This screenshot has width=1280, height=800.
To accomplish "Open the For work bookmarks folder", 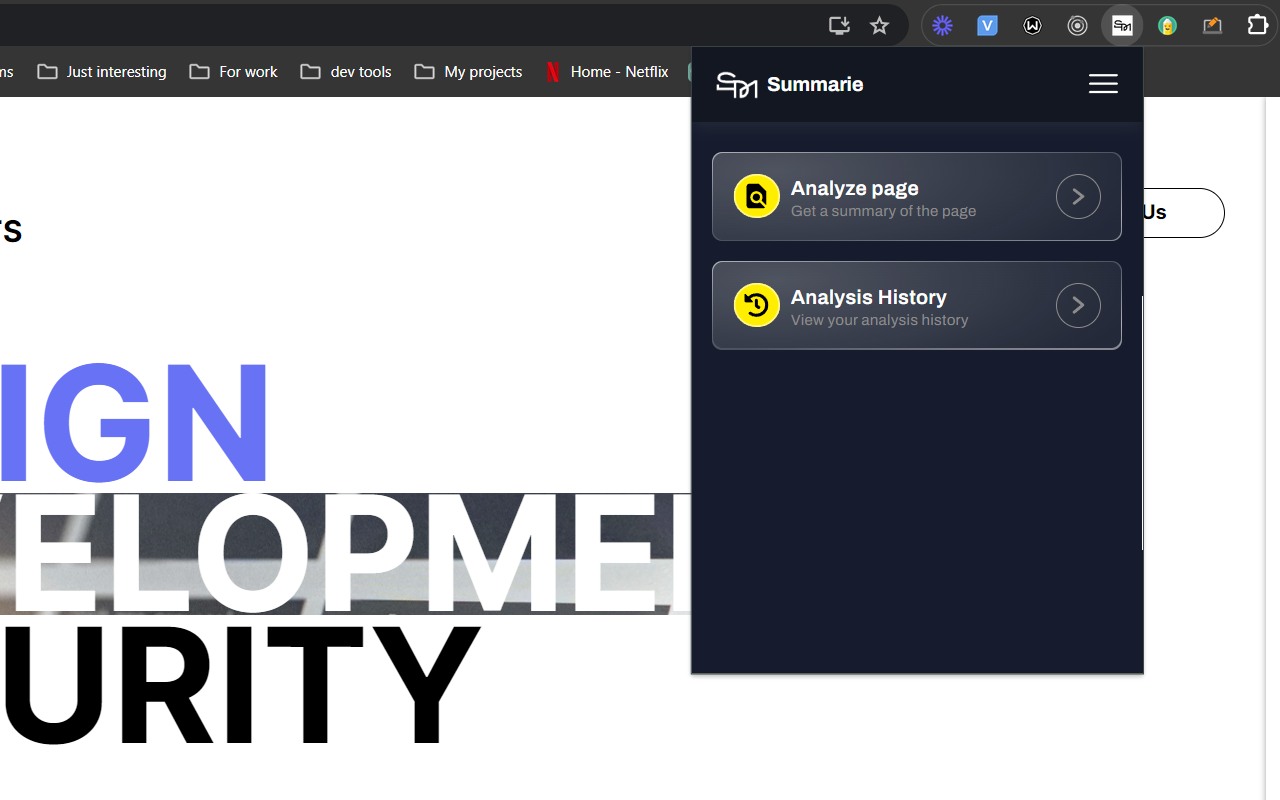I will tap(234, 72).
